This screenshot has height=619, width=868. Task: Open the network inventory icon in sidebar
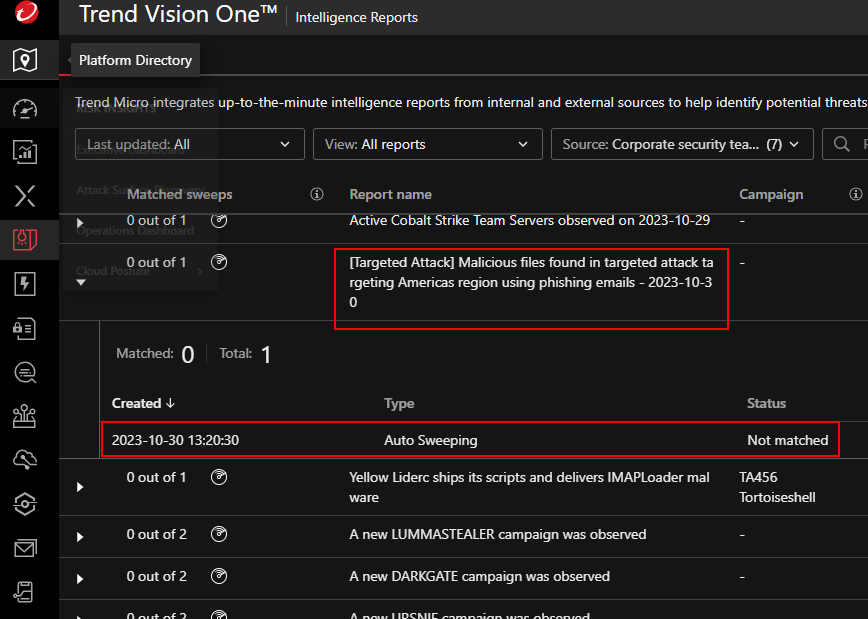coord(25,416)
